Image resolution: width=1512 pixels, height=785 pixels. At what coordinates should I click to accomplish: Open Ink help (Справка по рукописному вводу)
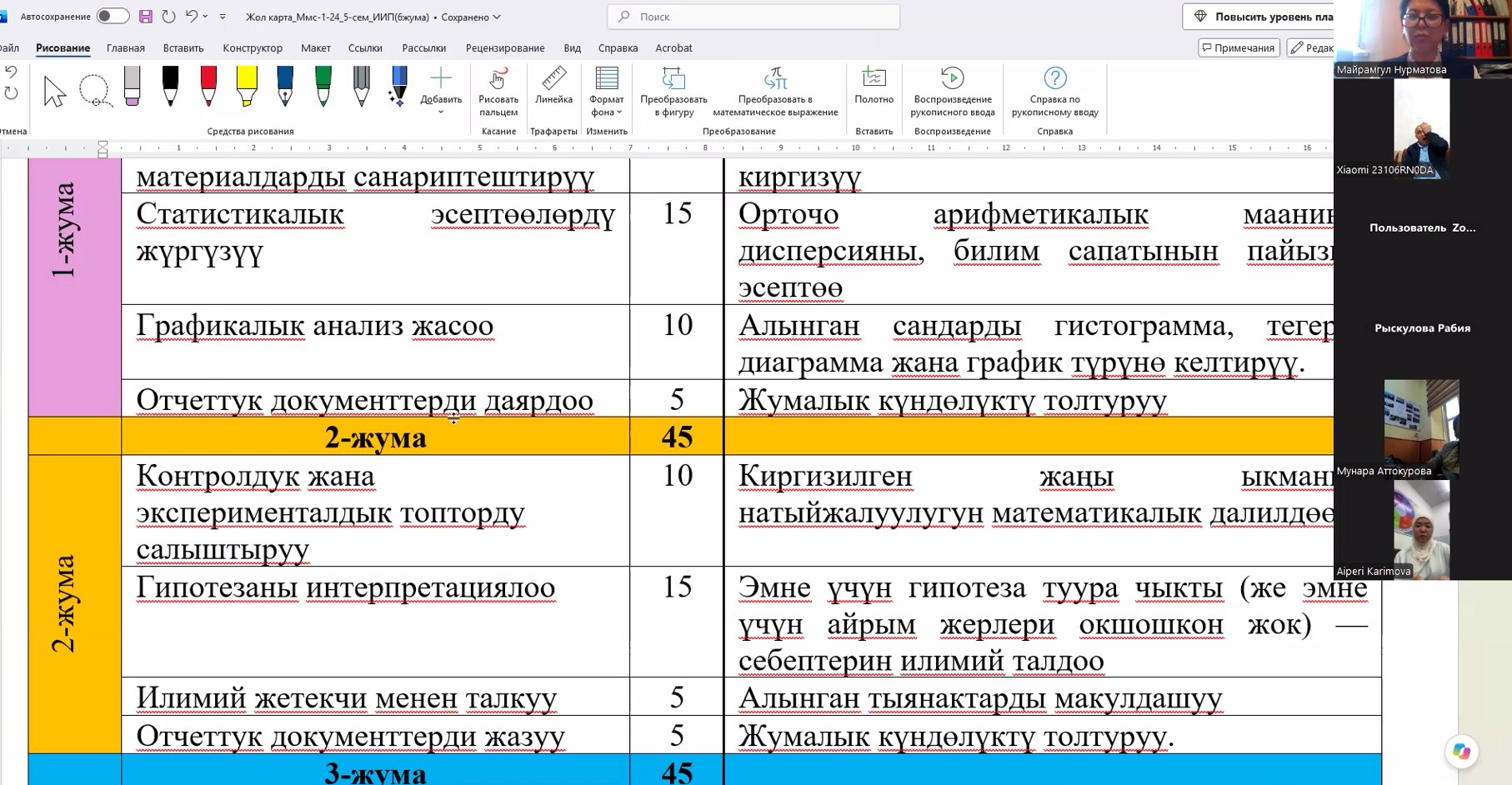[1054, 92]
